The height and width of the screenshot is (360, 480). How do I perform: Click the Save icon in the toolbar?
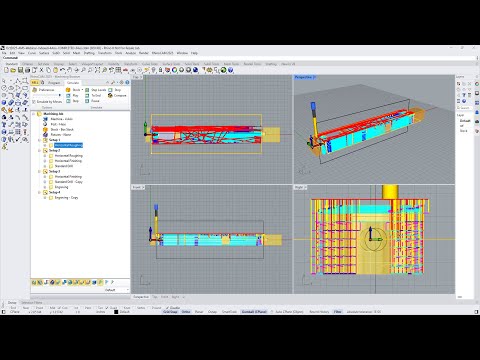[x=20, y=70]
